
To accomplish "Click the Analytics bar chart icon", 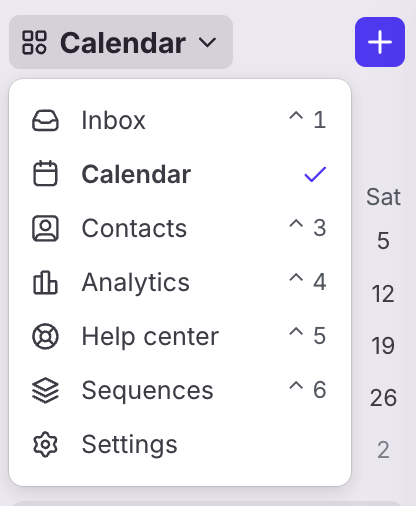I will coord(45,282).
